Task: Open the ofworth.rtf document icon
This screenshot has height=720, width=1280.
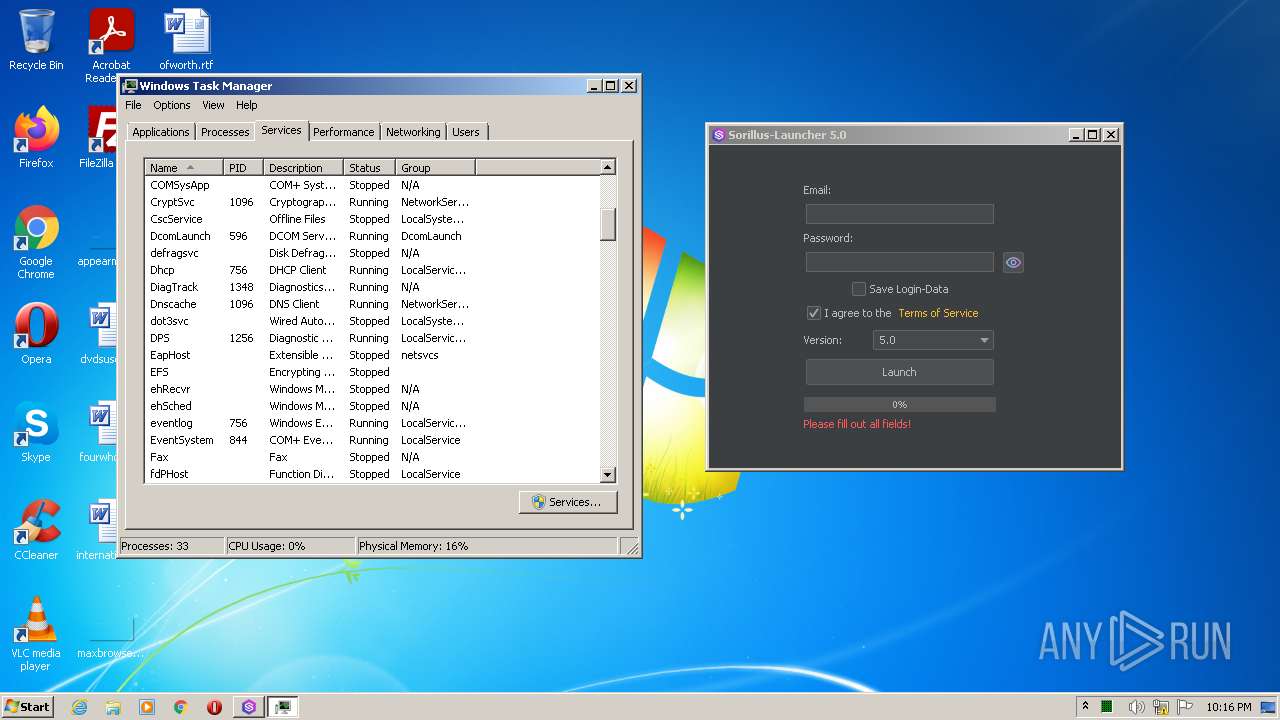Action: point(186,40)
